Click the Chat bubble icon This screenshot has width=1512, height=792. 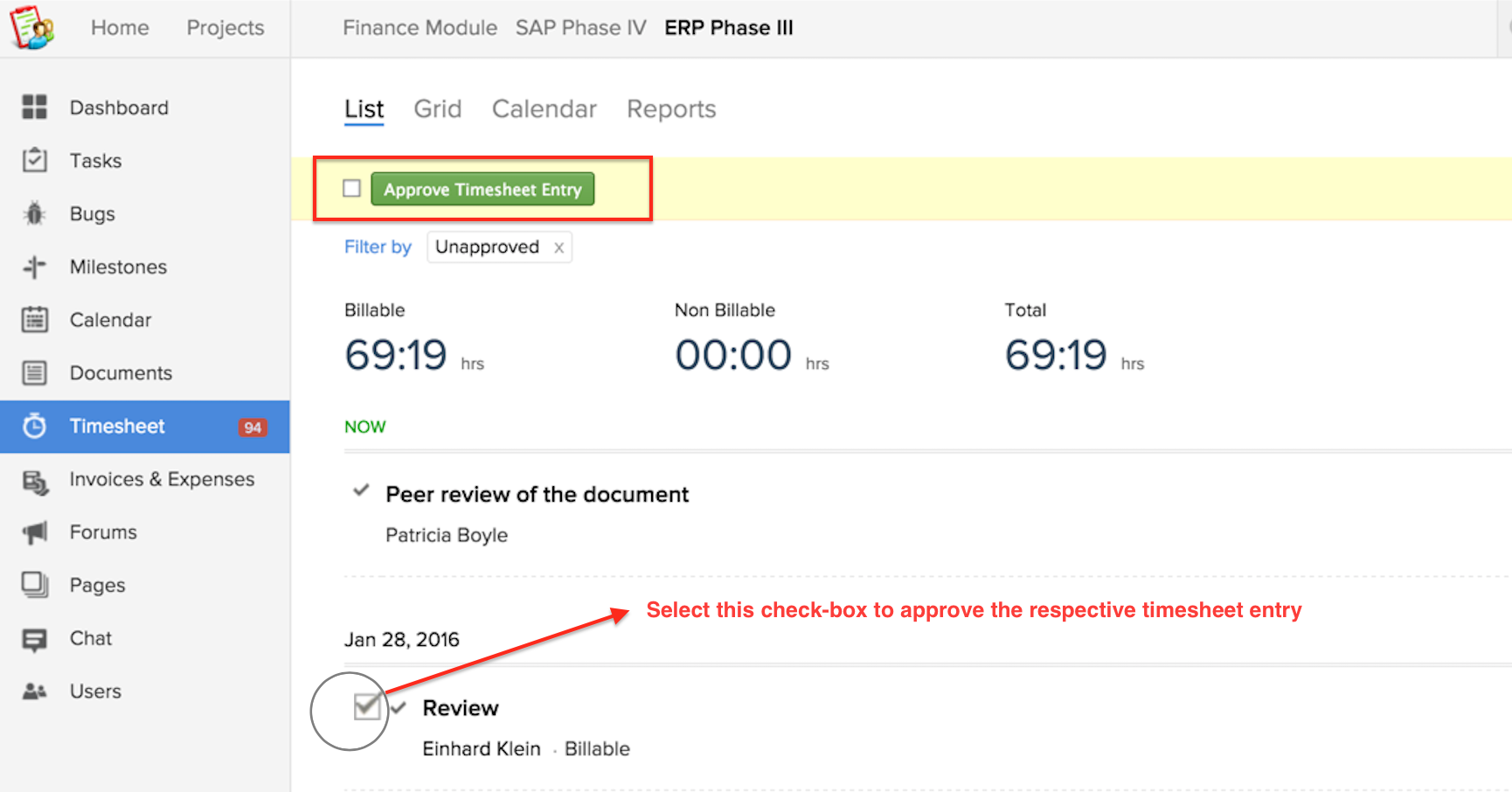[35, 640]
